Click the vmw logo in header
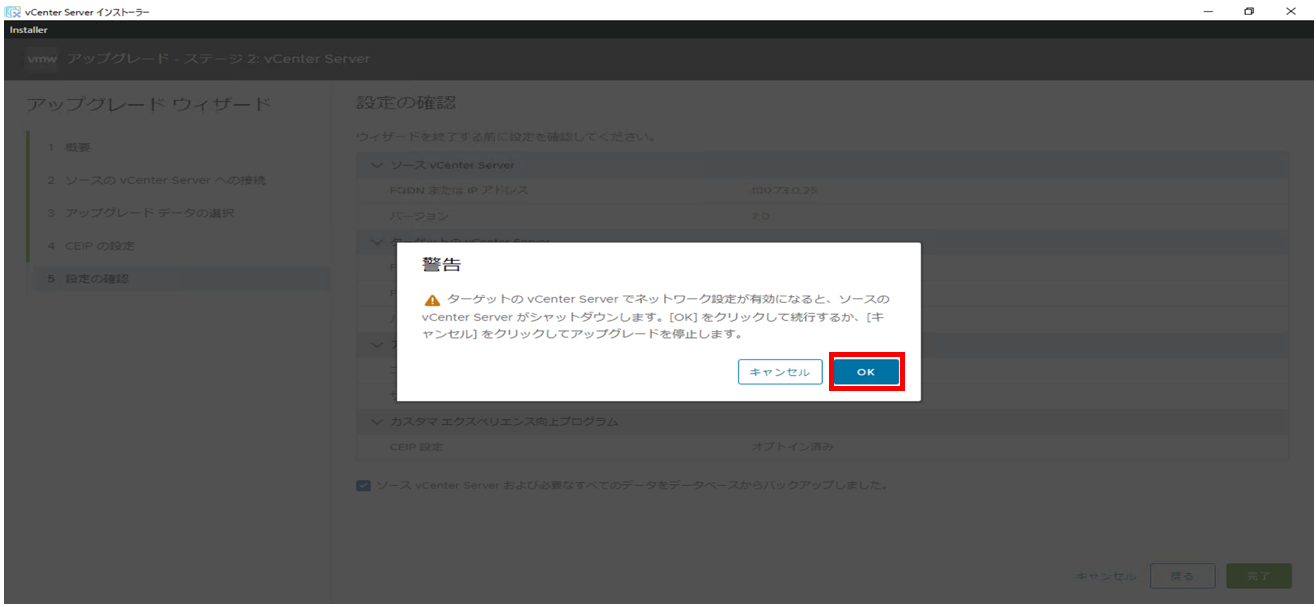 [x=42, y=59]
